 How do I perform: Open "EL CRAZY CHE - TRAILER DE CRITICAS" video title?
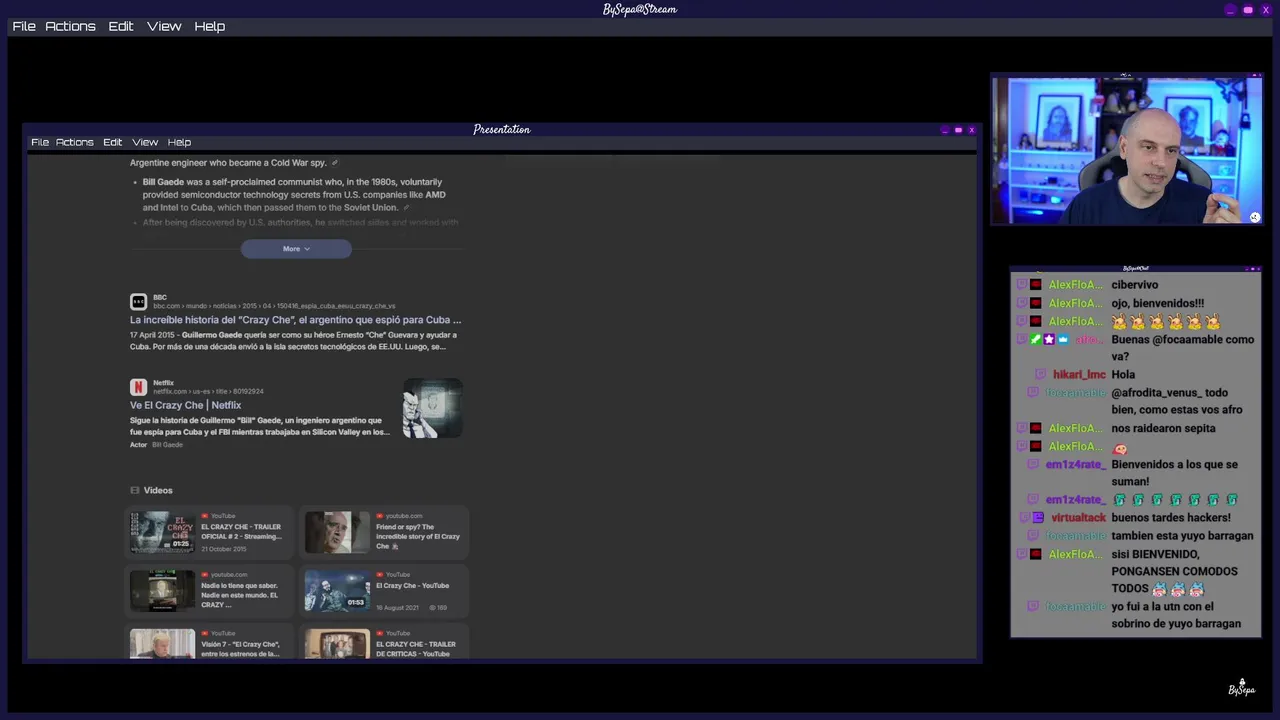[415, 649]
